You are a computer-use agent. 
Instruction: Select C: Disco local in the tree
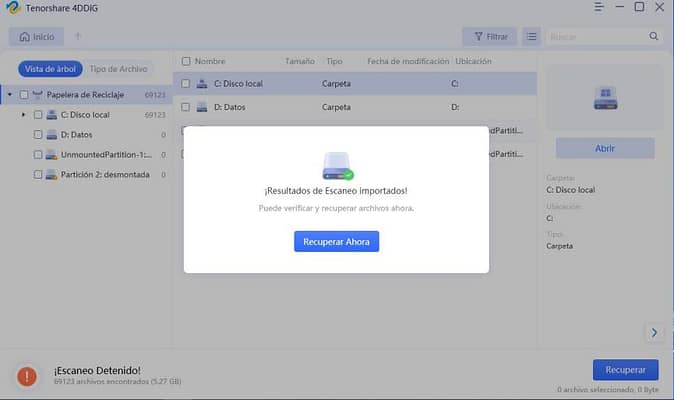85,115
